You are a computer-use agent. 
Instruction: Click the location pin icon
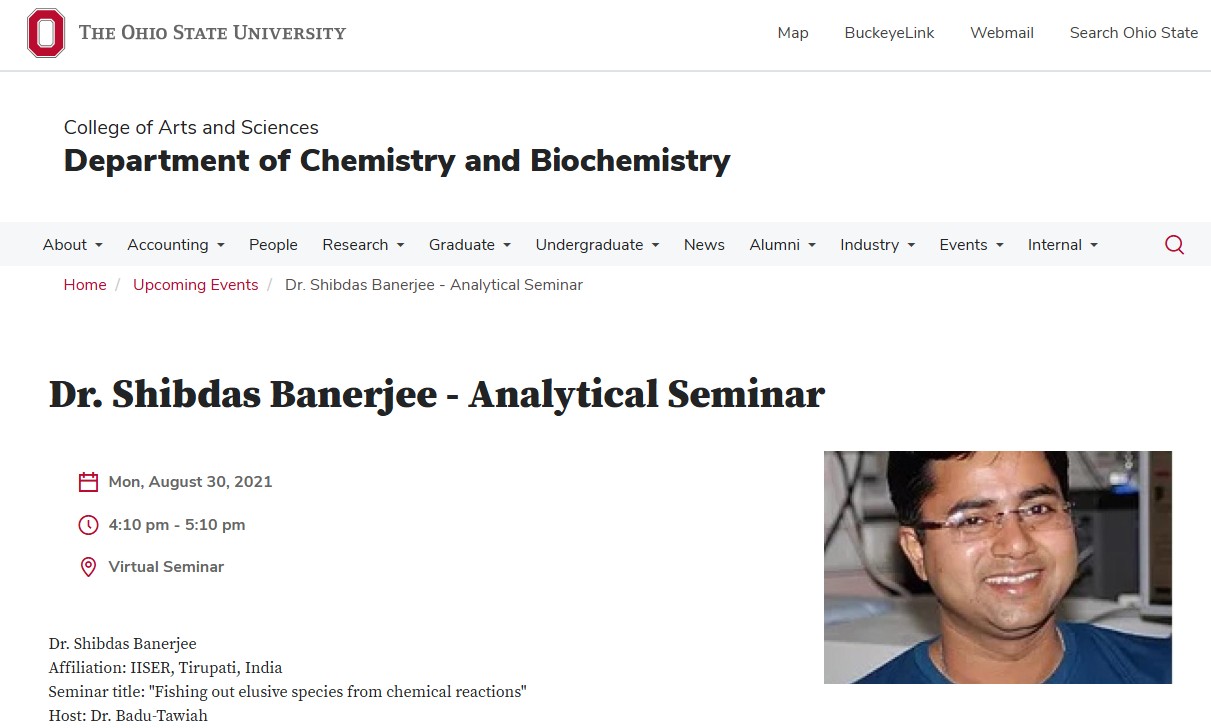tap(88, 567)
